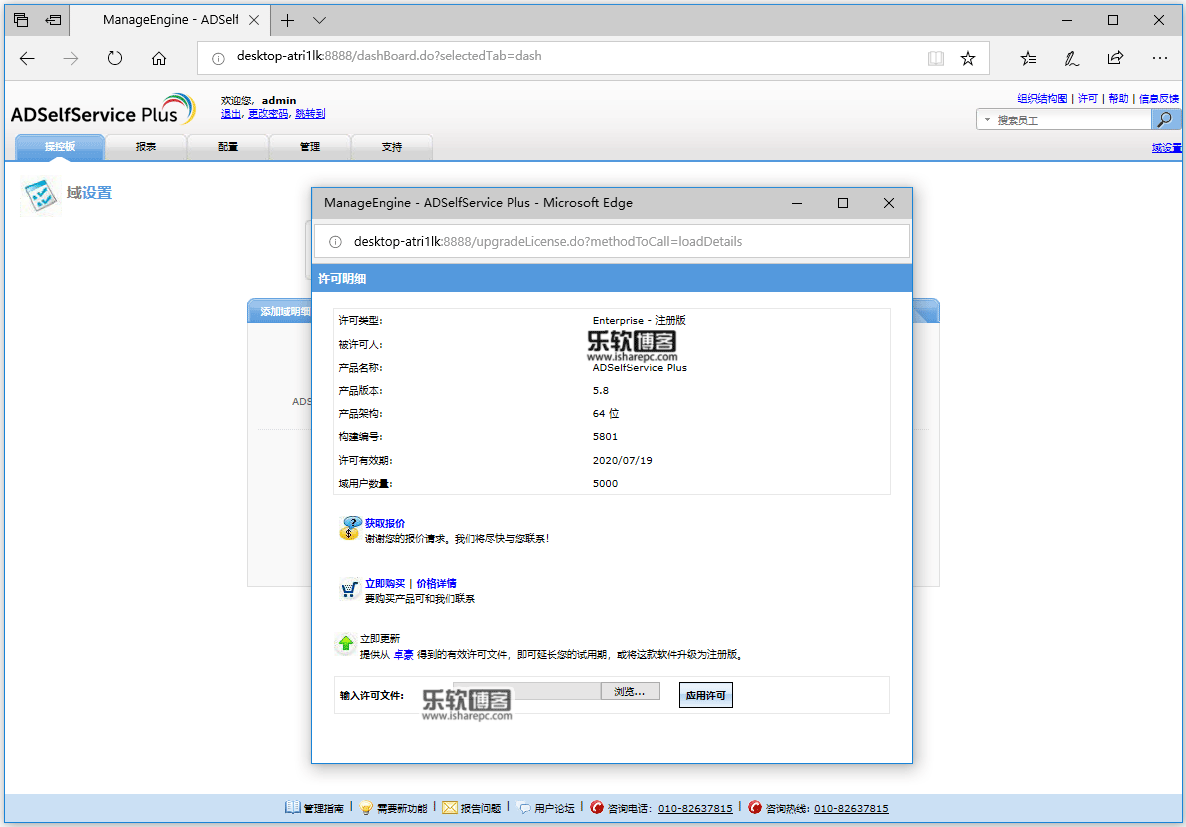Show tabs you've set aside

click(x=21, y=20)
